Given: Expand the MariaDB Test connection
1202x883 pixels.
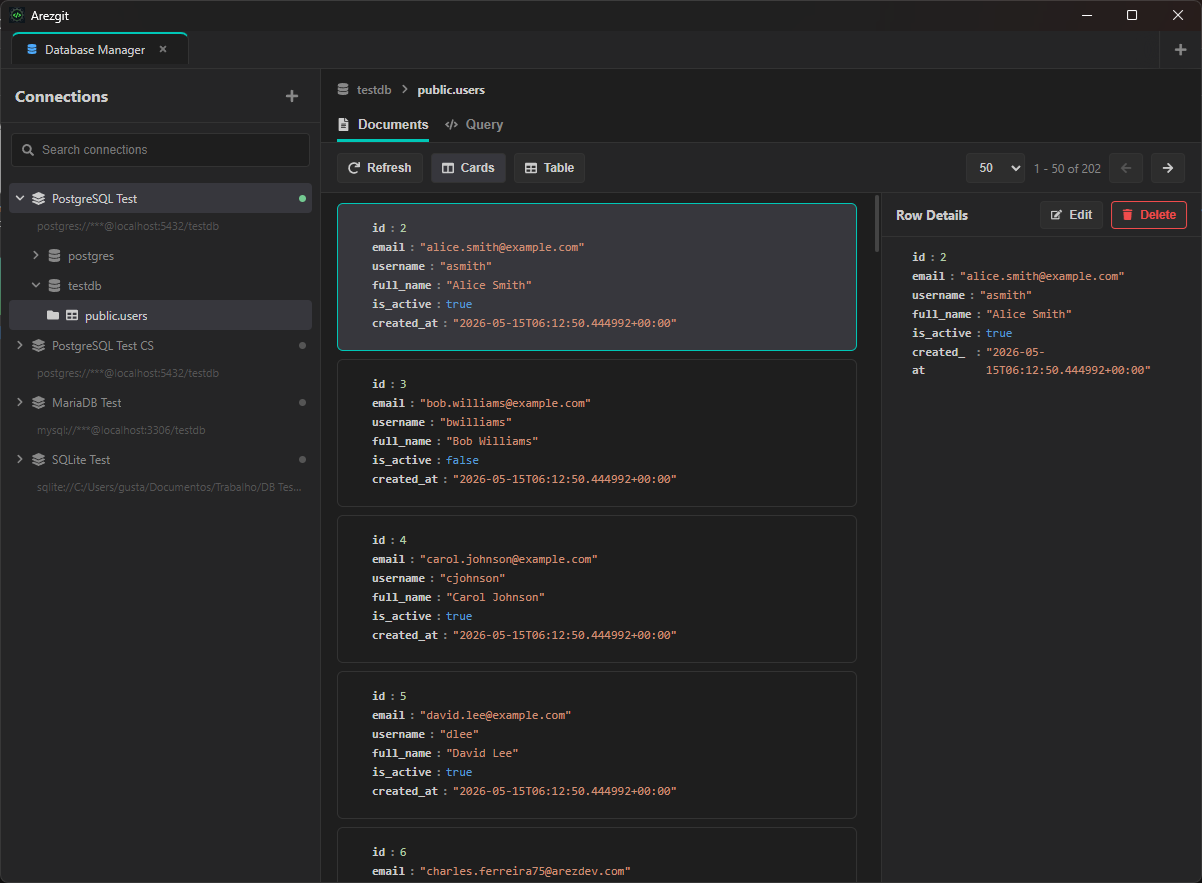Looking at the screenshot, I should tap(20, 402).
